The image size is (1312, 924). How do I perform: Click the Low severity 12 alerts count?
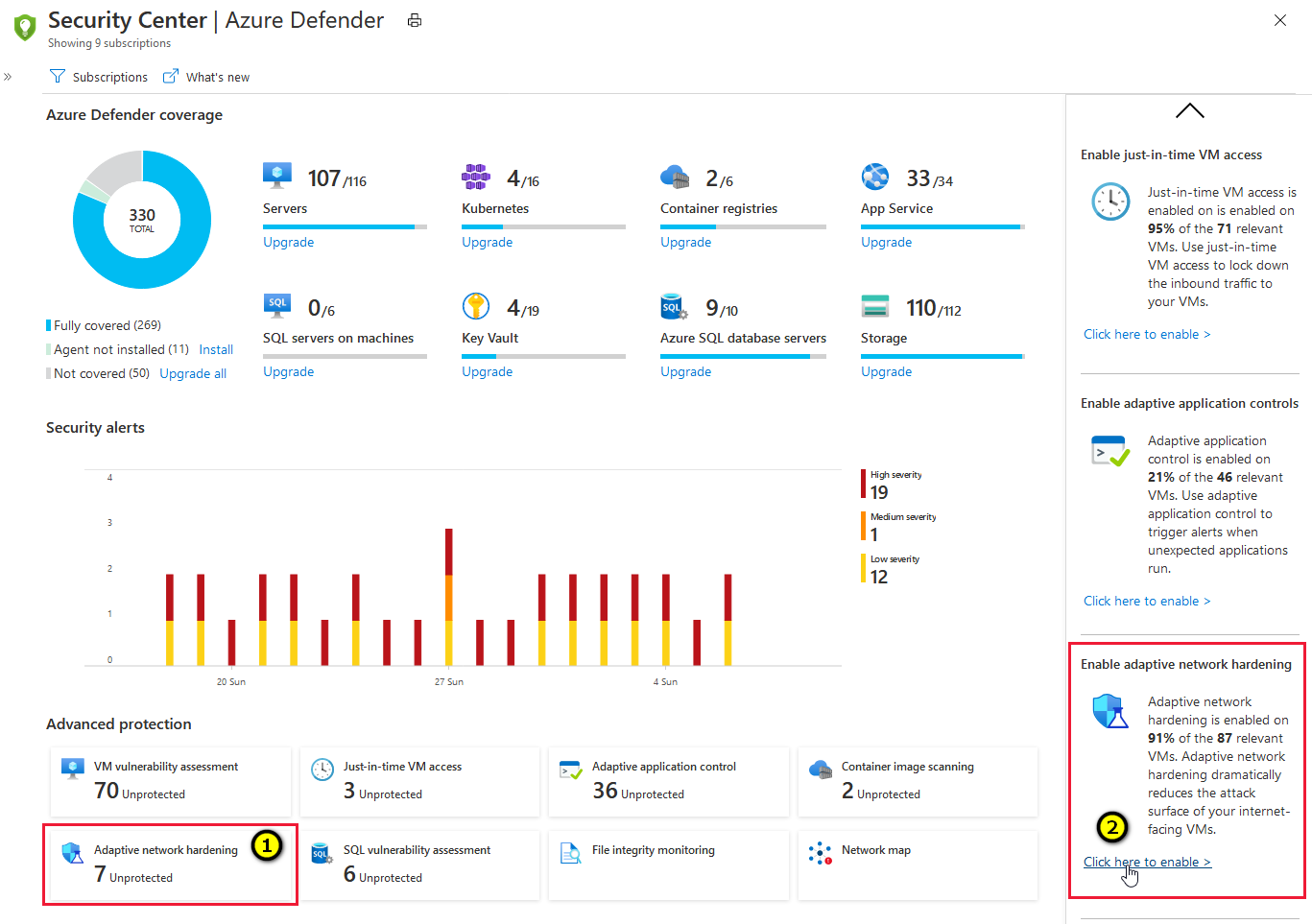(879, 577)
